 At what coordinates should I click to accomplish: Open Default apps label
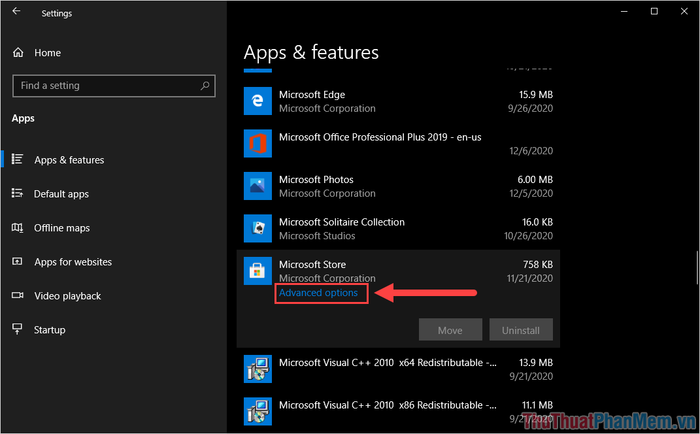pos(61,194)
